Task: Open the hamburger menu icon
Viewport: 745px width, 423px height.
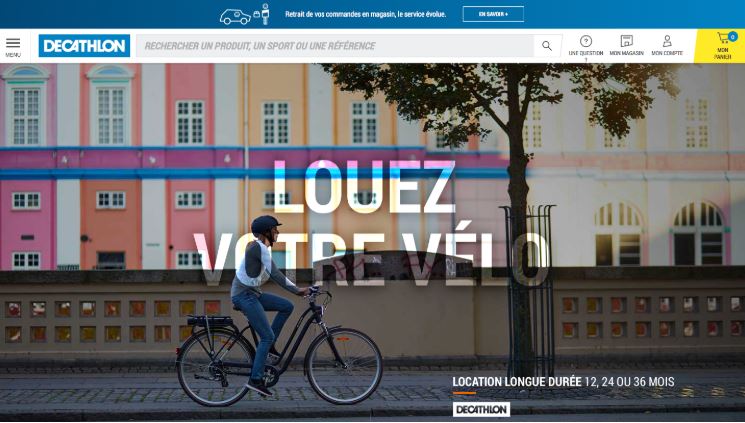Action: click(x=13, y=43)
